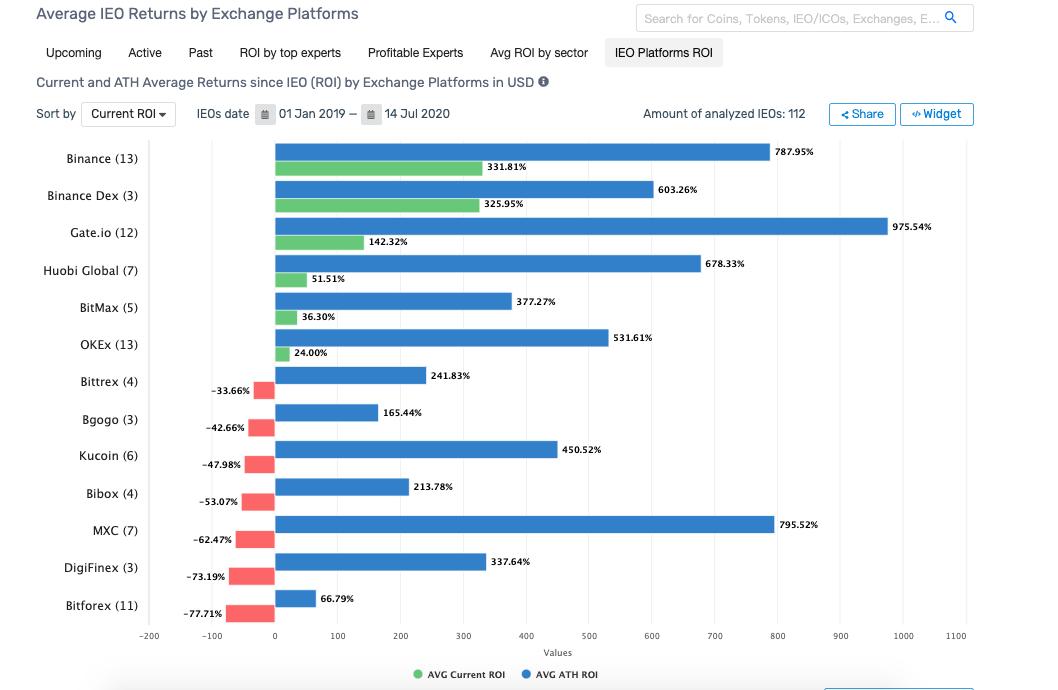
Task: Toggle the AVG ATH ROI legend series
Action: (x=560, y=675)
